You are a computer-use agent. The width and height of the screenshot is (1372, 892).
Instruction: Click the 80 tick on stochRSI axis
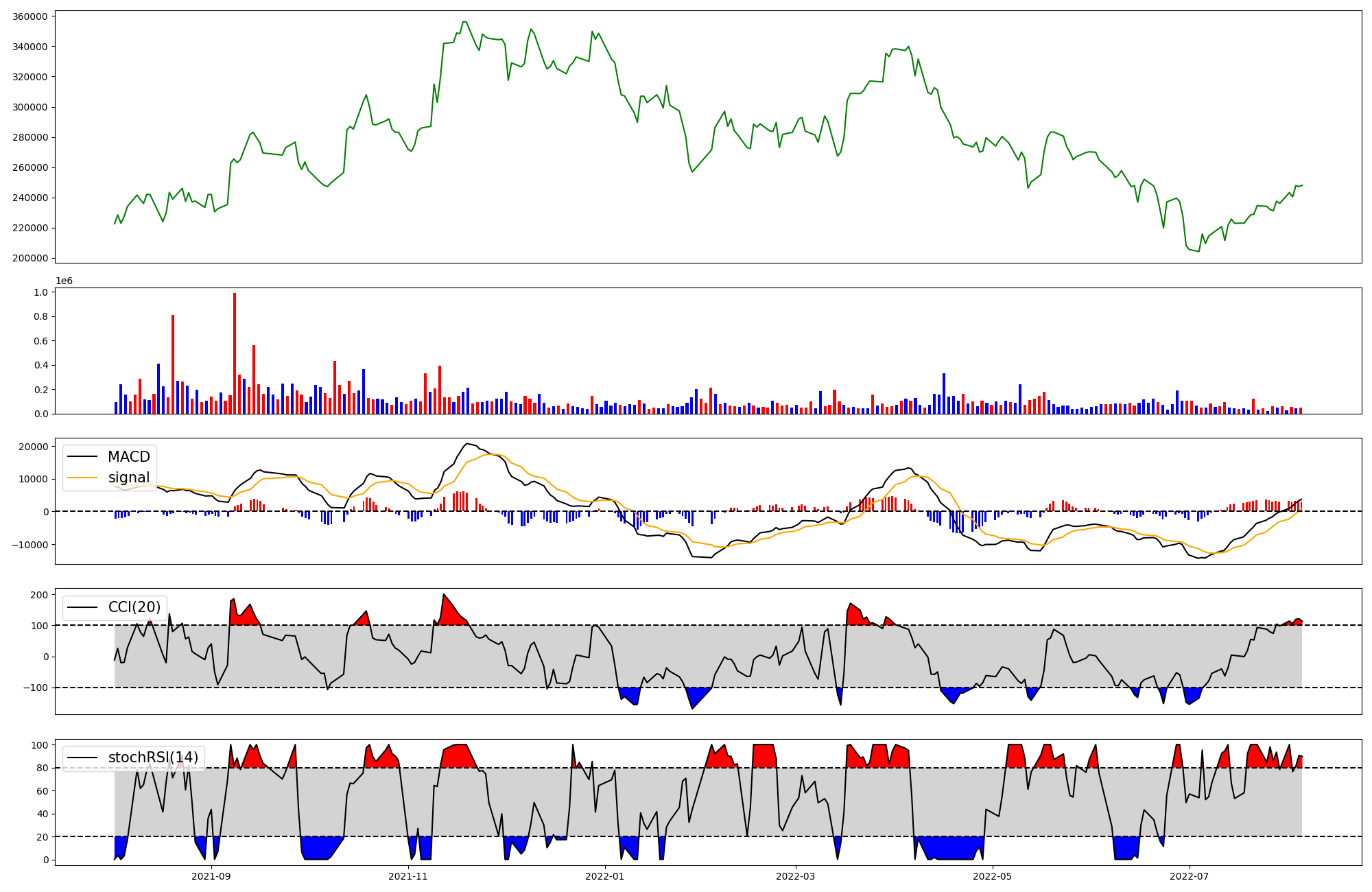[43, 768]
